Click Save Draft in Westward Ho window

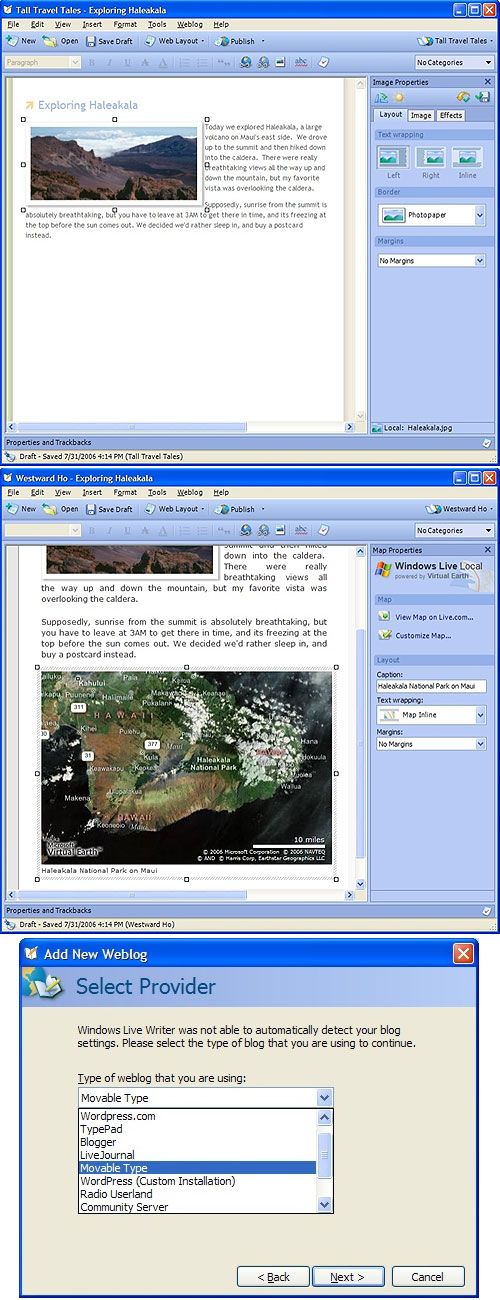pyautogui.click(x=109, y=509)
